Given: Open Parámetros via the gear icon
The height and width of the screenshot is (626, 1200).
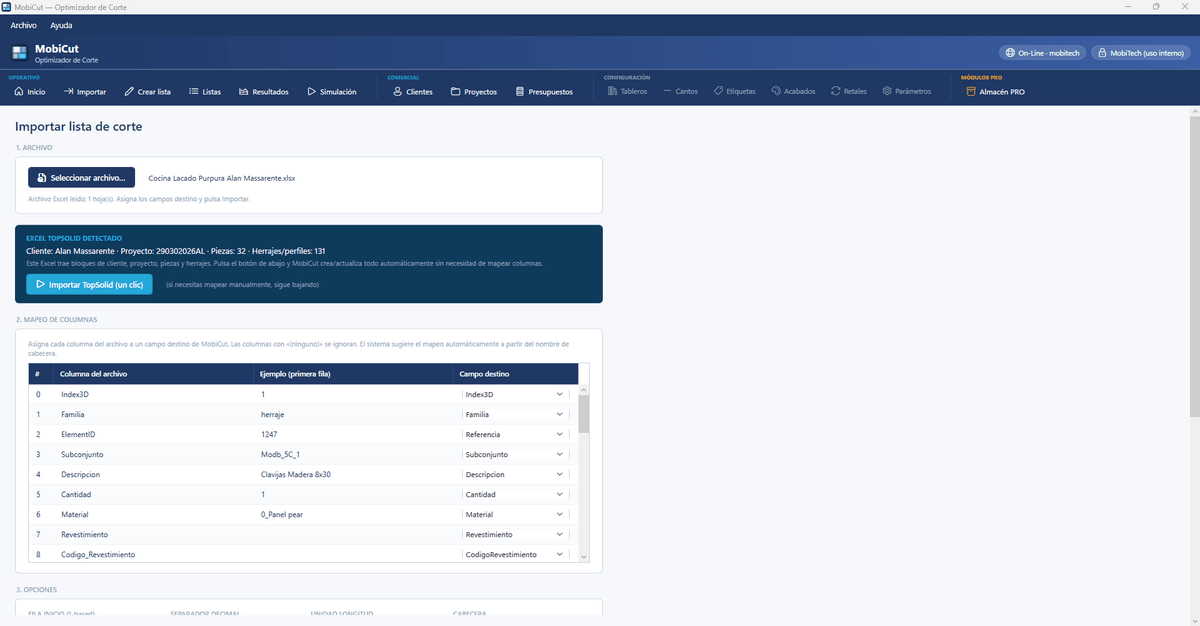Looking at the screenshot, I should click(x=887, y=92).
